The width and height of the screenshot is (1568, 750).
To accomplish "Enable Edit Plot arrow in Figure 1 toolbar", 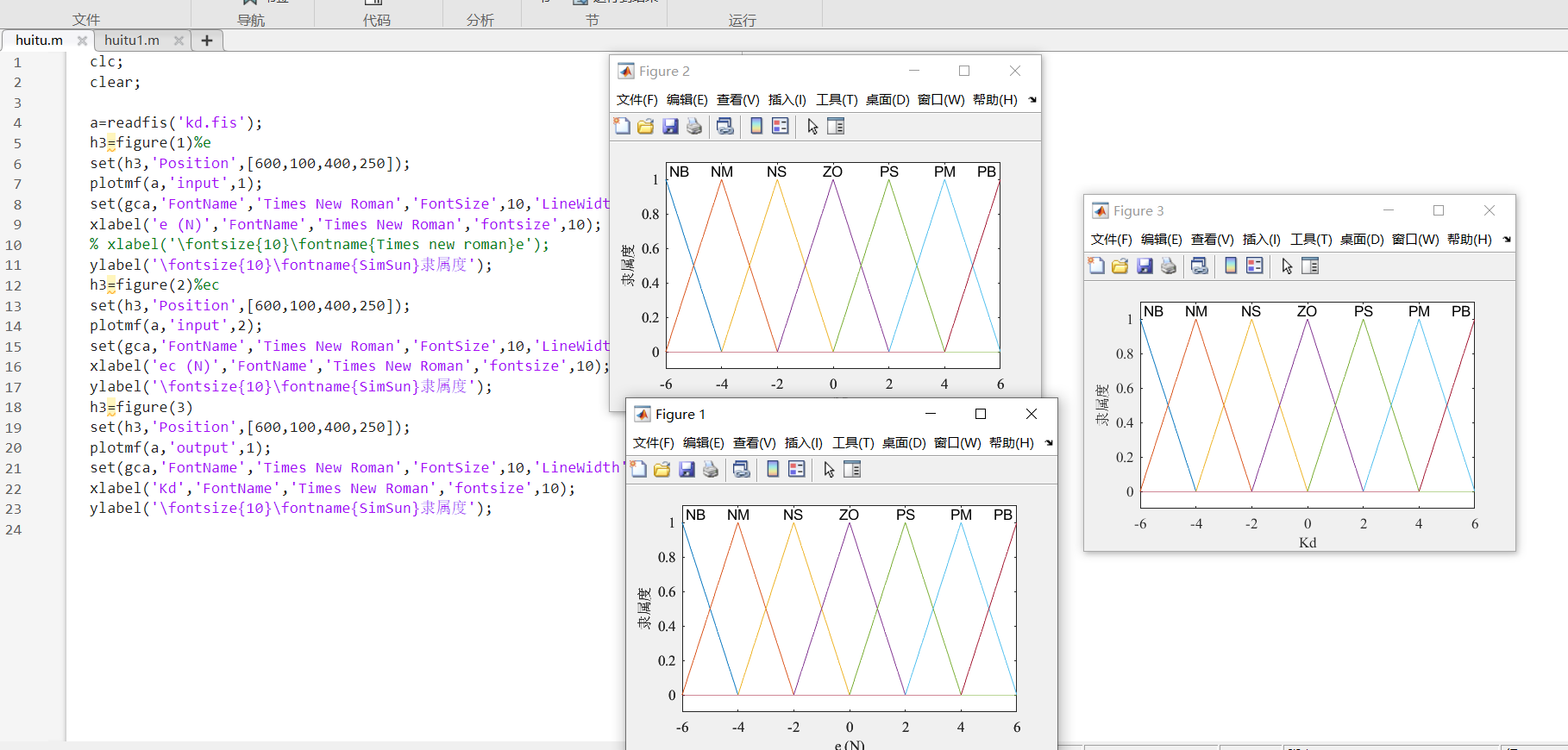I will (829, 470).
